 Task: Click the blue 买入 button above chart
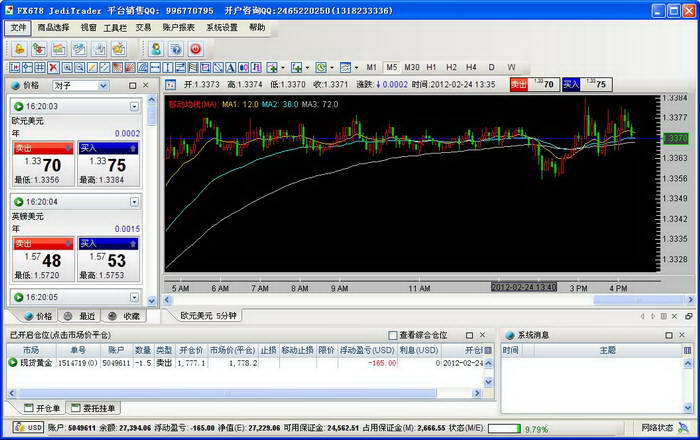(x=586, y=85)
